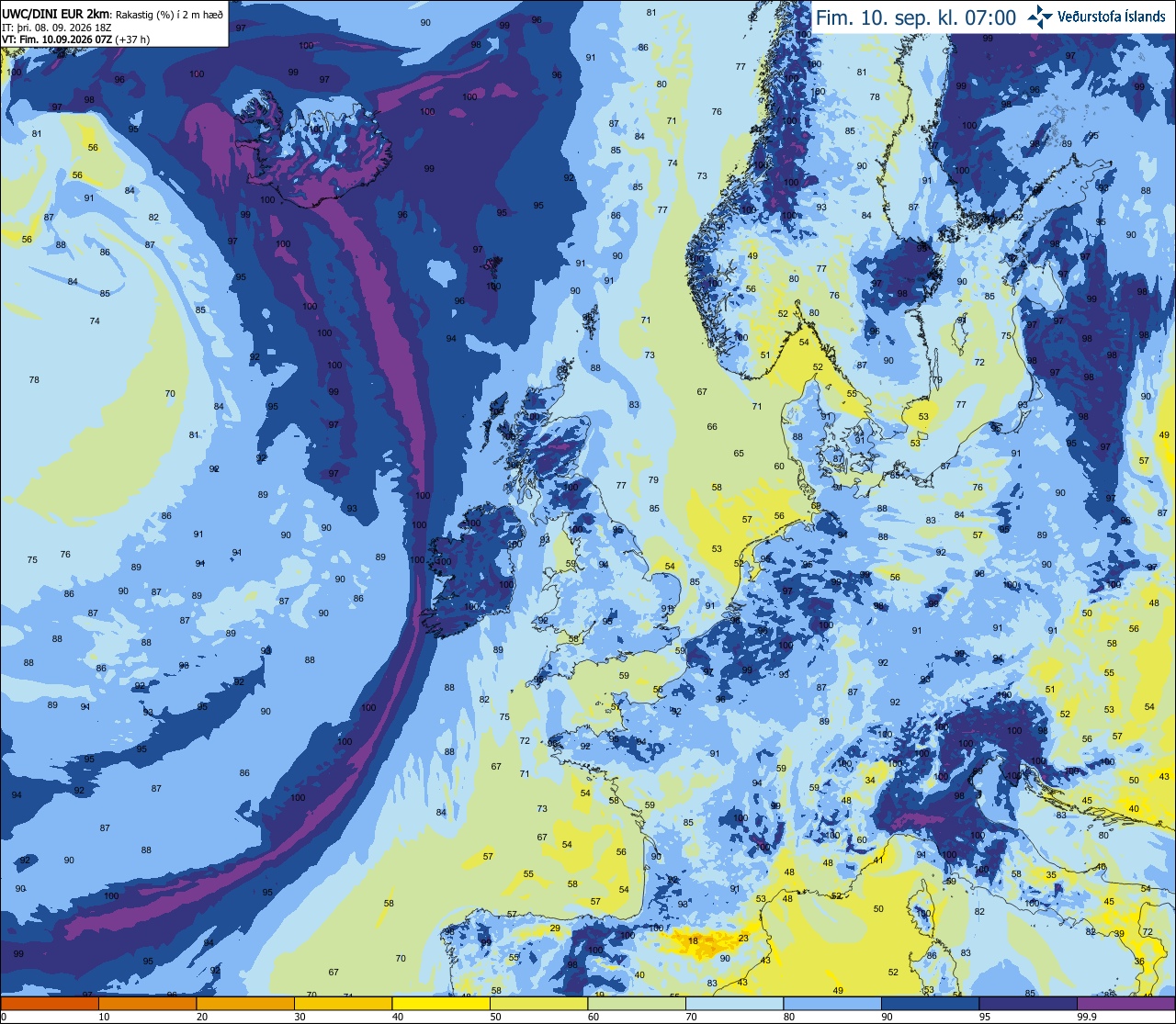The width and height of the screenshot is (1176, 1024).
Task: Pick the bright yellow 40–50 legend swatch
Action: 440,1004
